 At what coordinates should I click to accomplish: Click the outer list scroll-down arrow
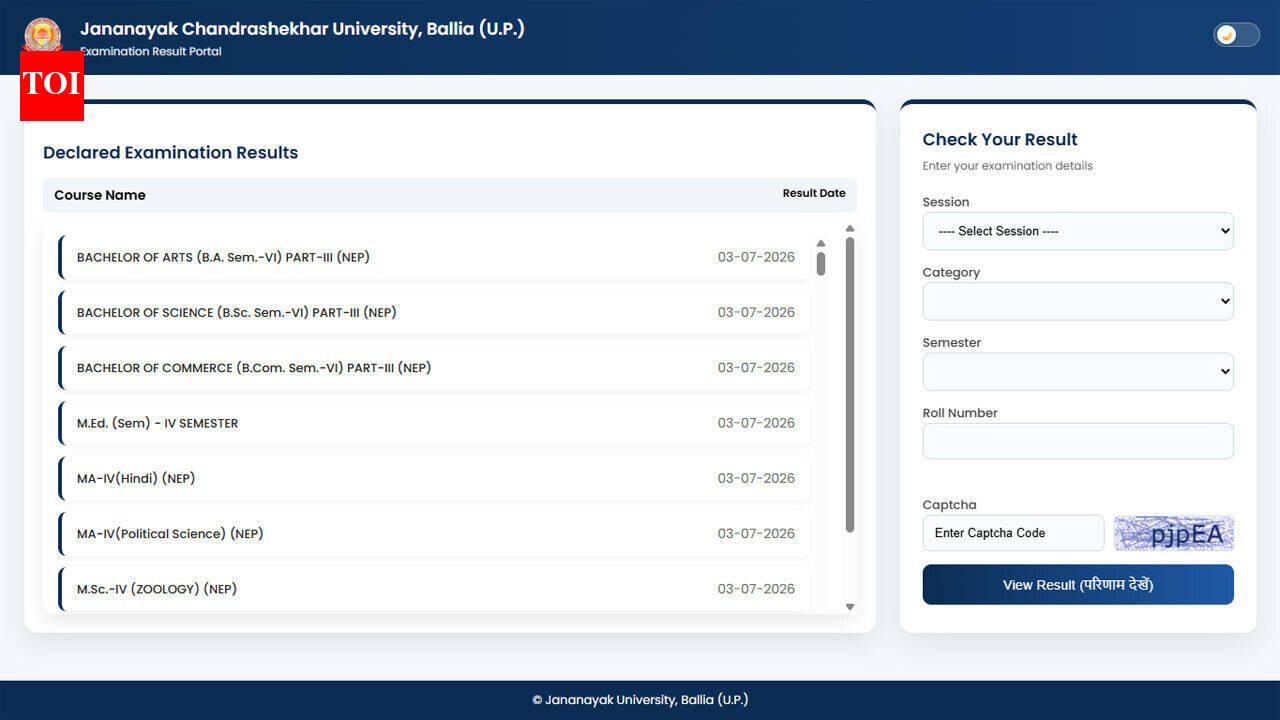click(x=850, y=606)
